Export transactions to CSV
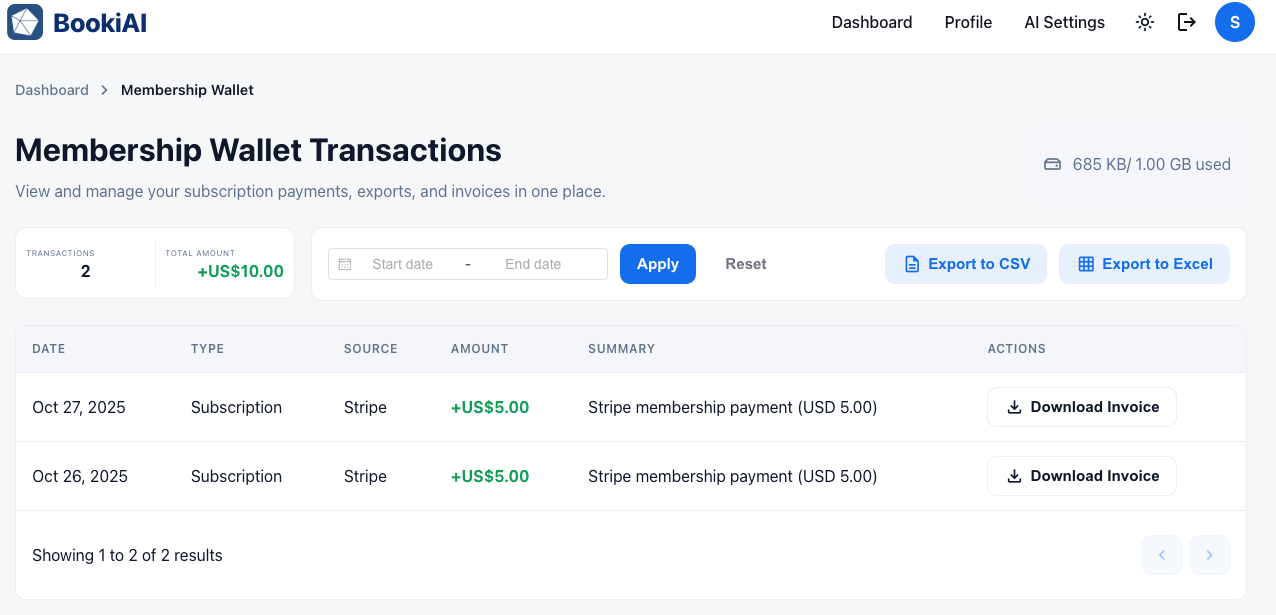 (966, 264)
